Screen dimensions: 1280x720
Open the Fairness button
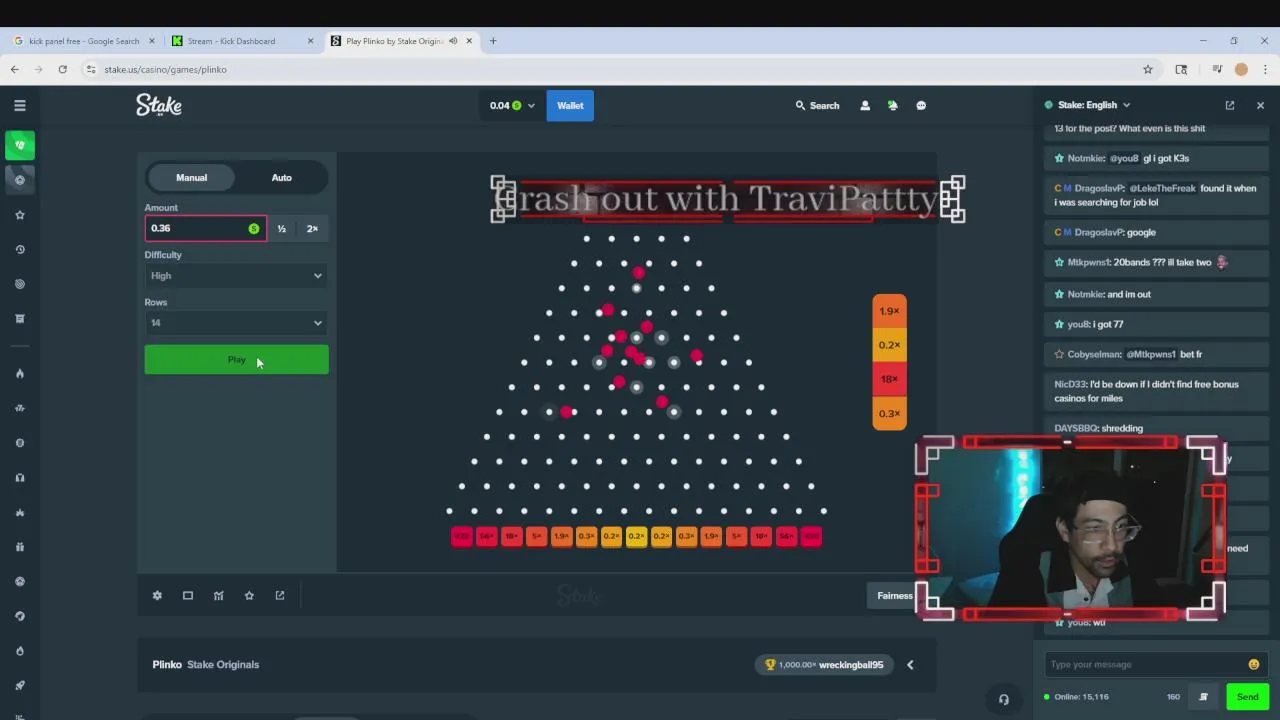pos(894,595)
